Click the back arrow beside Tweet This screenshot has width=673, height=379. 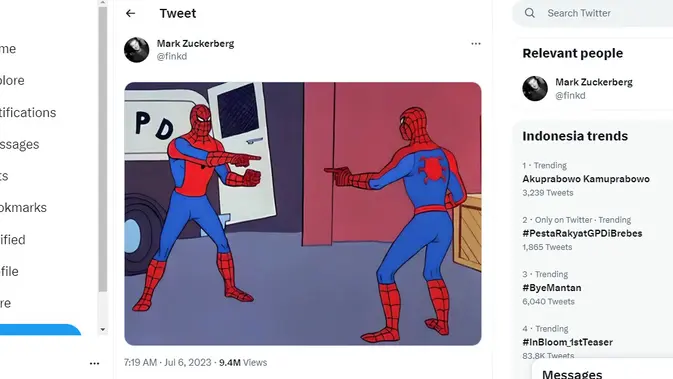coord(130,13)
